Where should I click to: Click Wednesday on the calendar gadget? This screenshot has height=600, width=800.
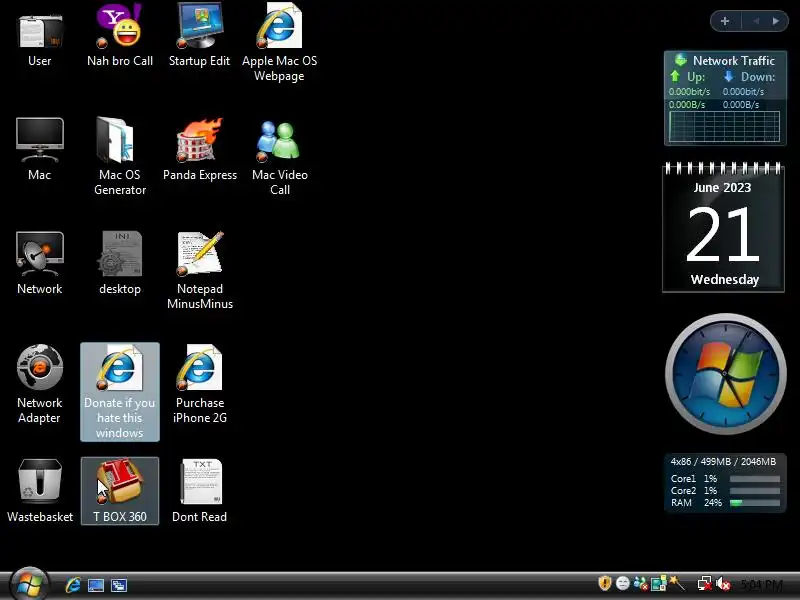point(724,280)
